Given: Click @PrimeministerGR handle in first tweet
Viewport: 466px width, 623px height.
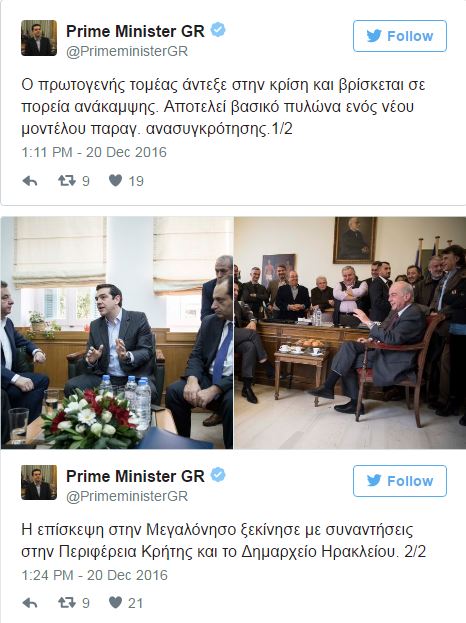Looking at the screenshot, I should tap(127, 52).
